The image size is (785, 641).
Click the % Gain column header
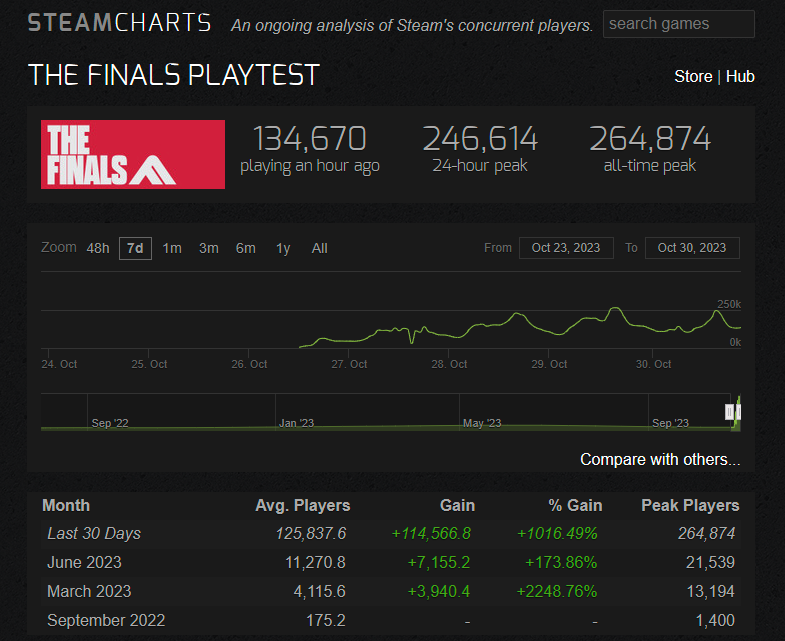point(575,505)
